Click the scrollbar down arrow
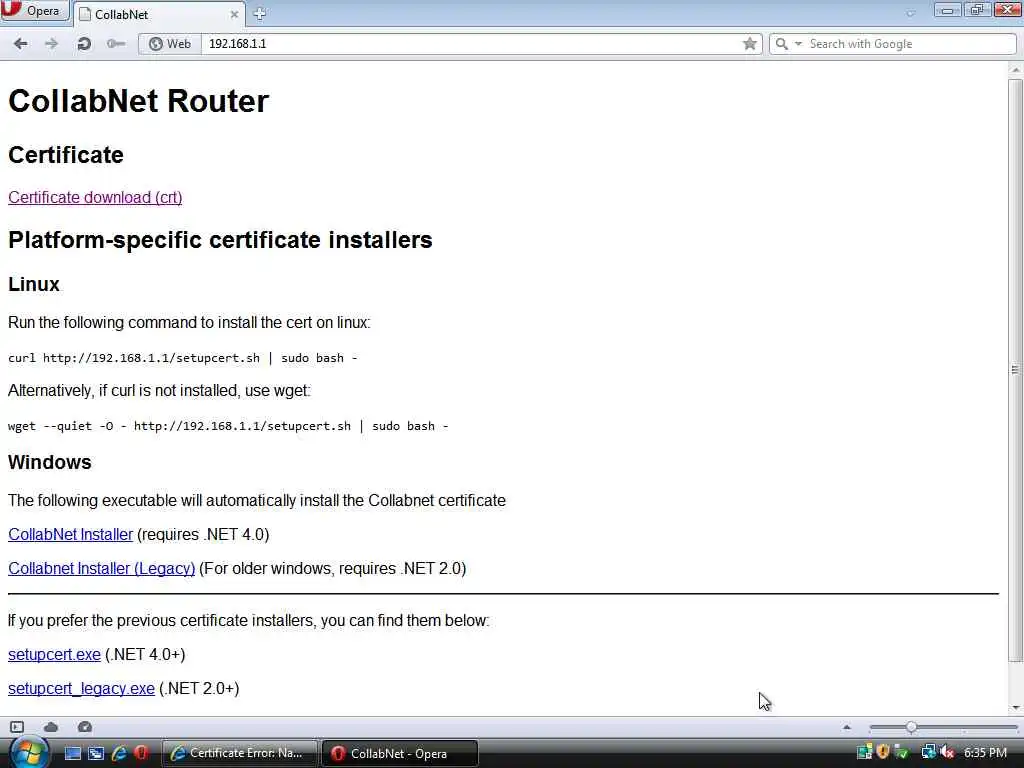The image size is (1024, 768). (1015, 708)
